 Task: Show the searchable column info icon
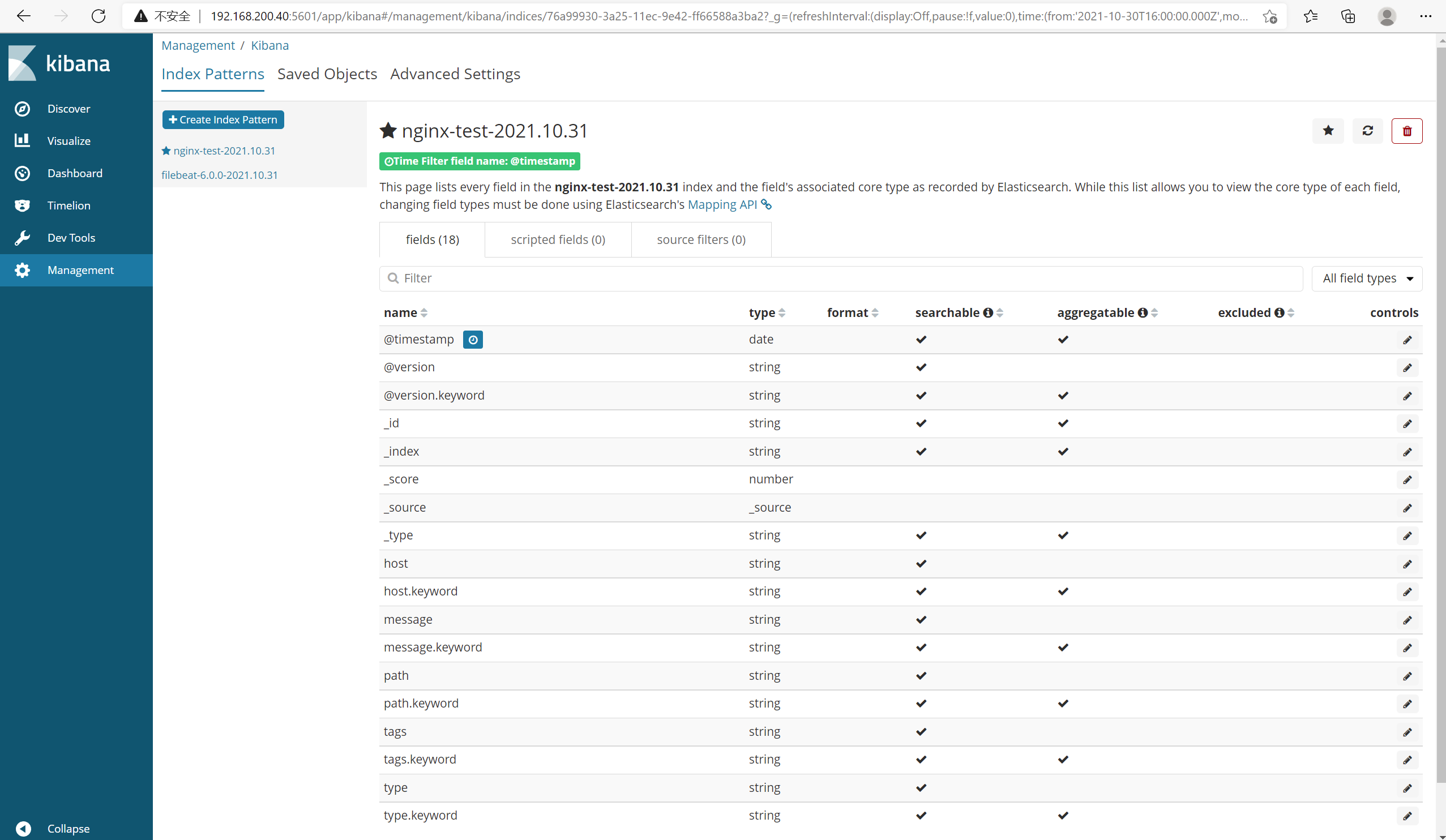[987, 312]
